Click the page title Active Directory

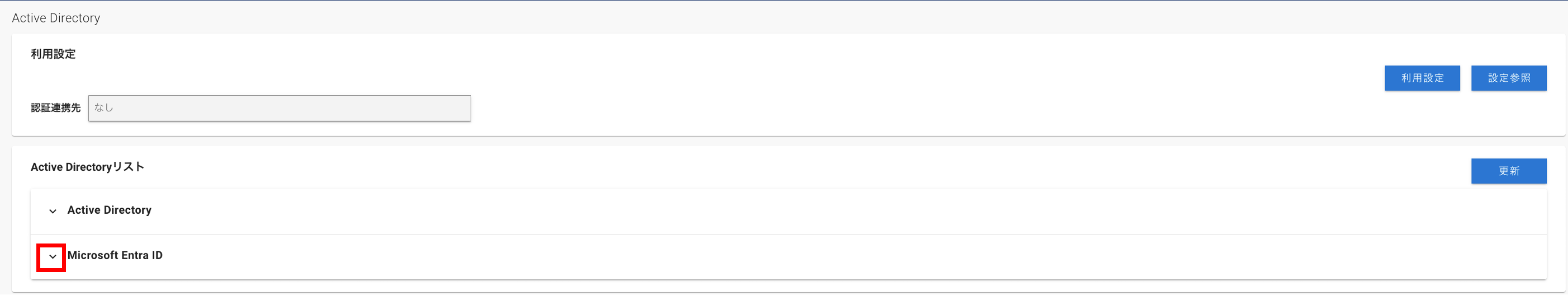[56, 18]
